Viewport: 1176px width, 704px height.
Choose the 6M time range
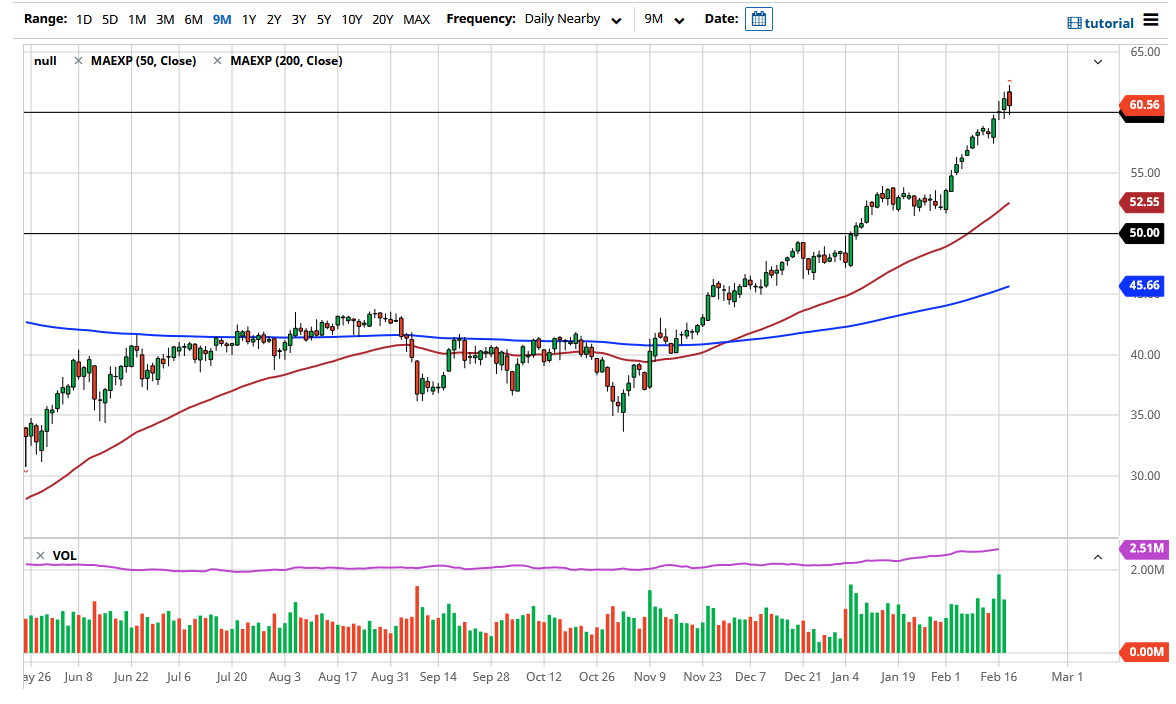[193, 18]
